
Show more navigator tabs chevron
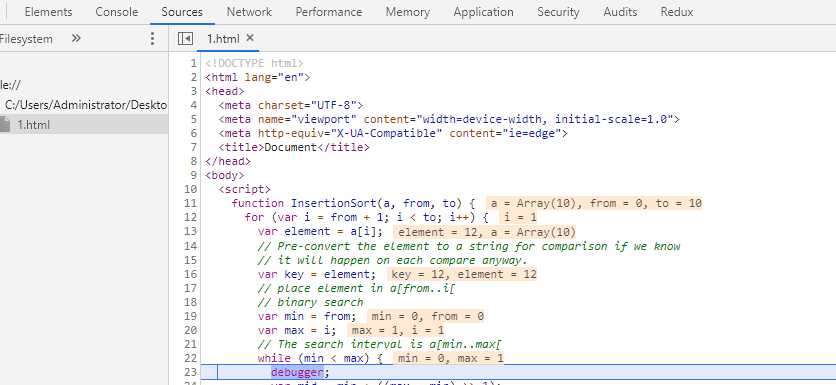(x=76, y=38)
